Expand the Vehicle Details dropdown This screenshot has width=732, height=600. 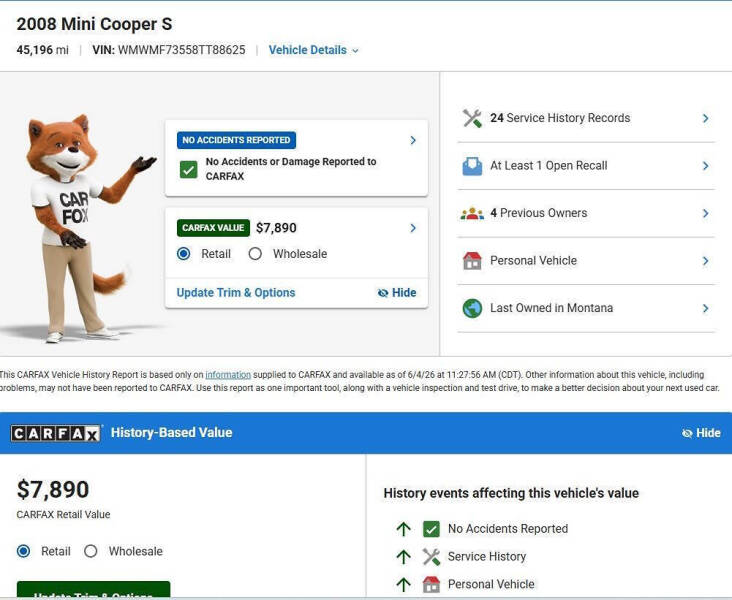point(314,50)
